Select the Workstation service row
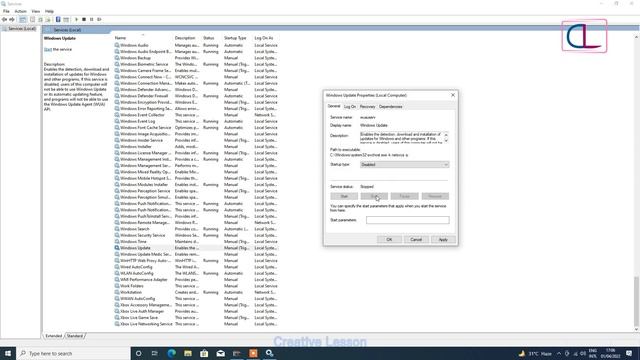The width and height of the screenshot is (640, 360). click(x=196, y=292)
